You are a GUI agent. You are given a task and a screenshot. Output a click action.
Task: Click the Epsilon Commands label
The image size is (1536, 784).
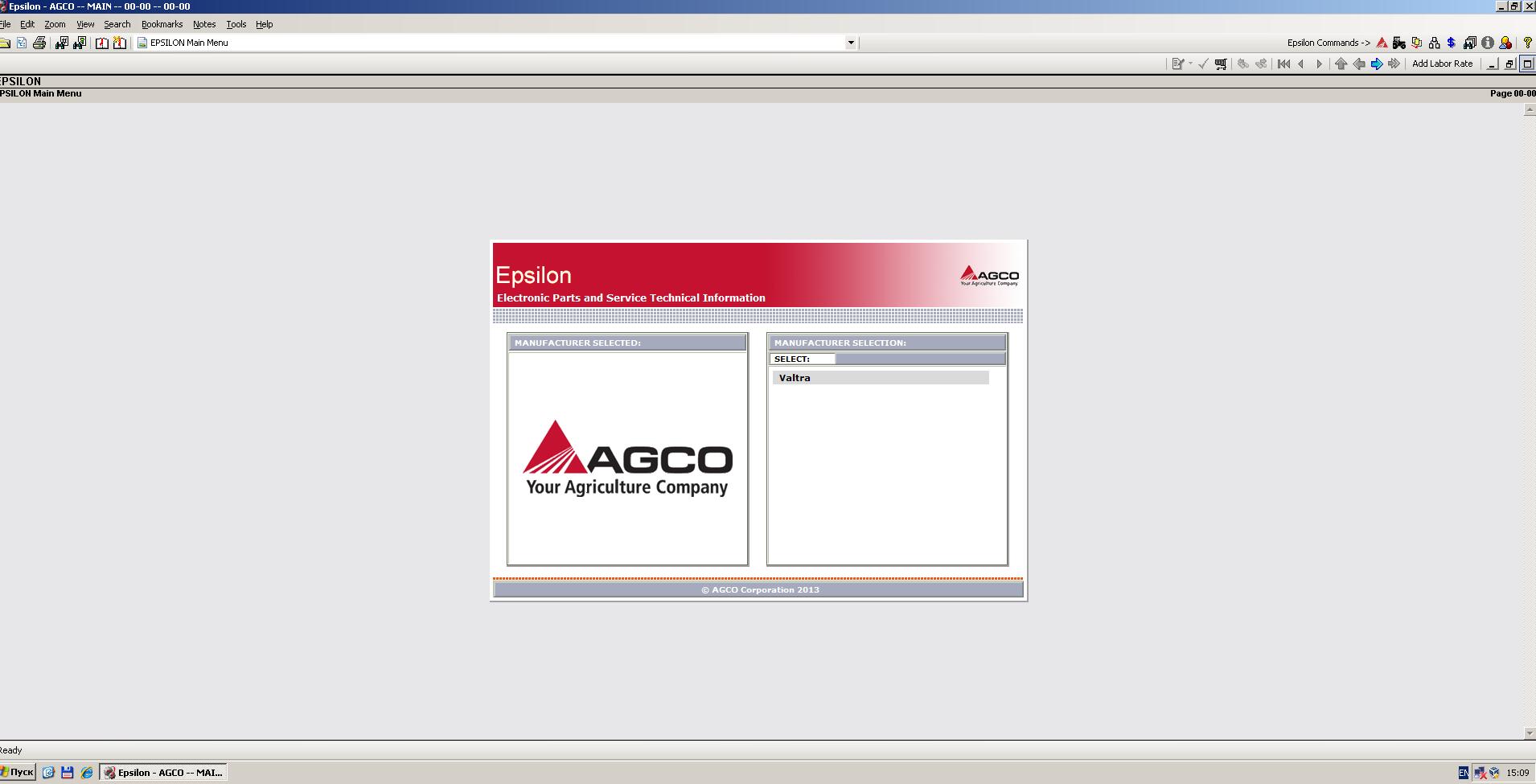click(x=1329, y=43)
